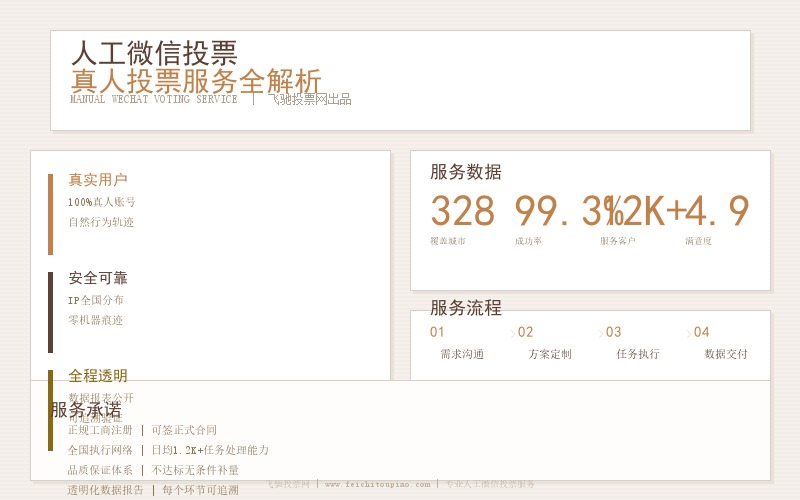This screenshot has height=500, width=800.
Task: Click the '正规工商注册' promise text
Action: 100,430
